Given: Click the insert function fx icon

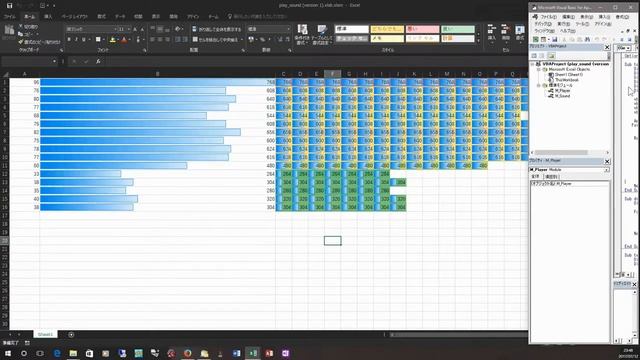Looking at the screenshot, I should [x=98, y=61].
